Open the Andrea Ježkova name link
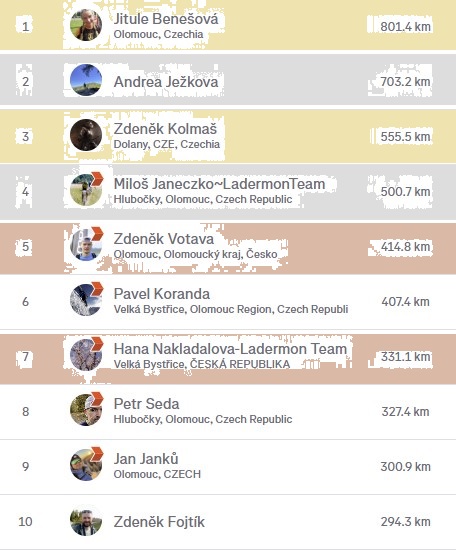Viewport: 456px width, 550px height. click(x=166, y=82)
